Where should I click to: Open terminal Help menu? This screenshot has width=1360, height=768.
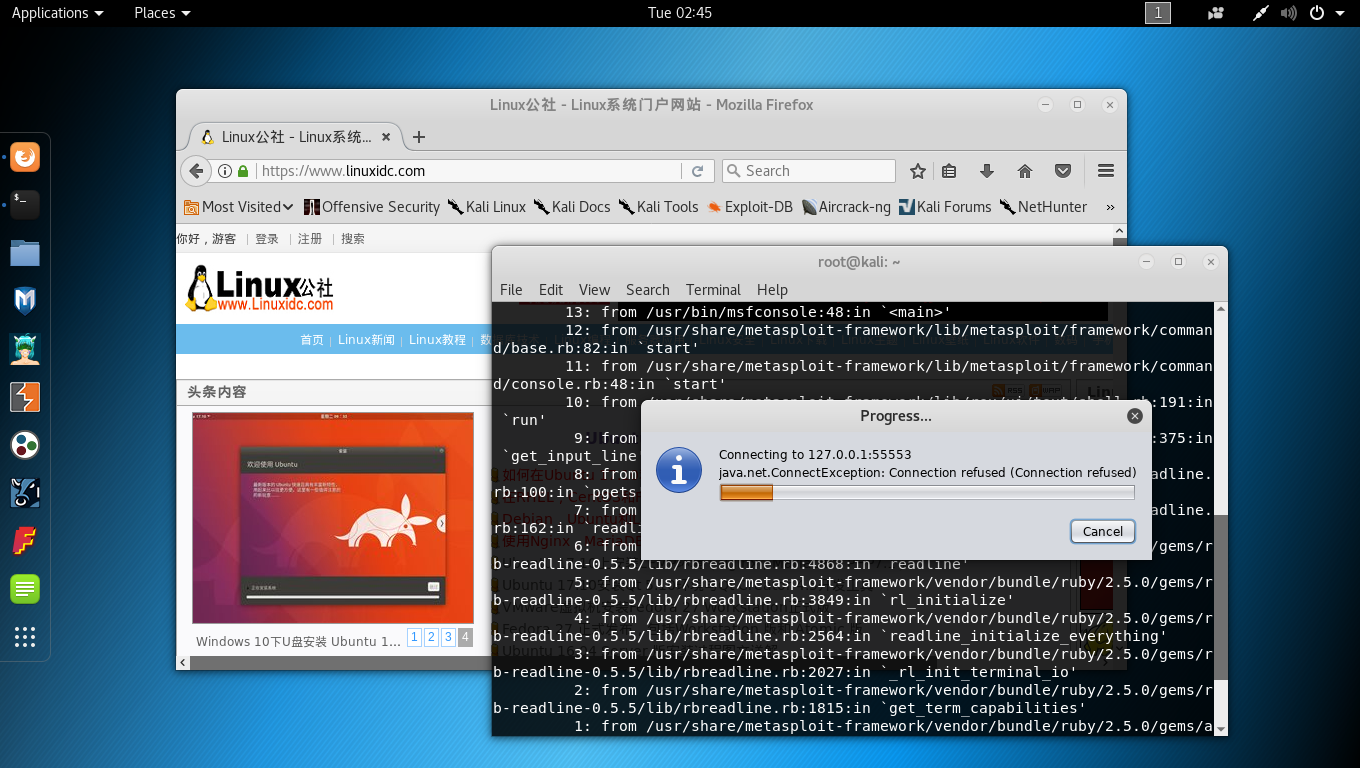pos(772,289)
